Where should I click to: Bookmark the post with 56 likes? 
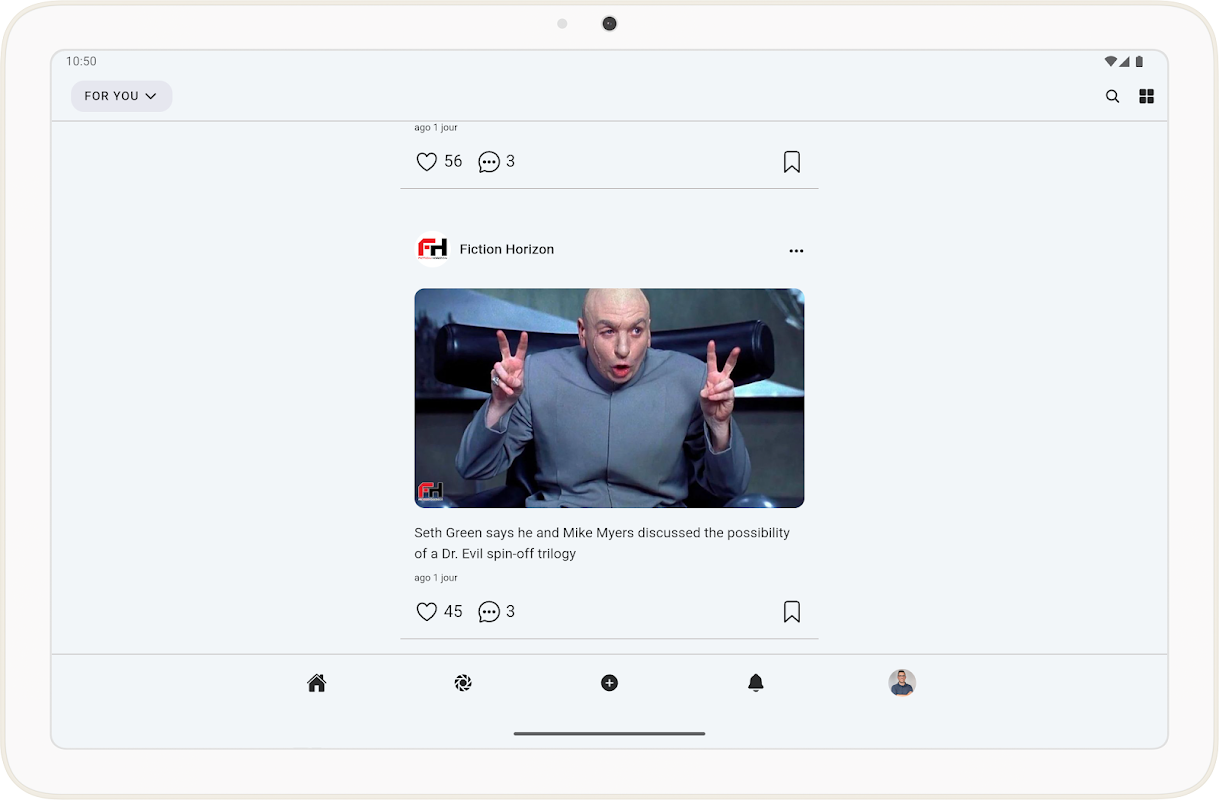pyautogui.click(x=792, y=162)
